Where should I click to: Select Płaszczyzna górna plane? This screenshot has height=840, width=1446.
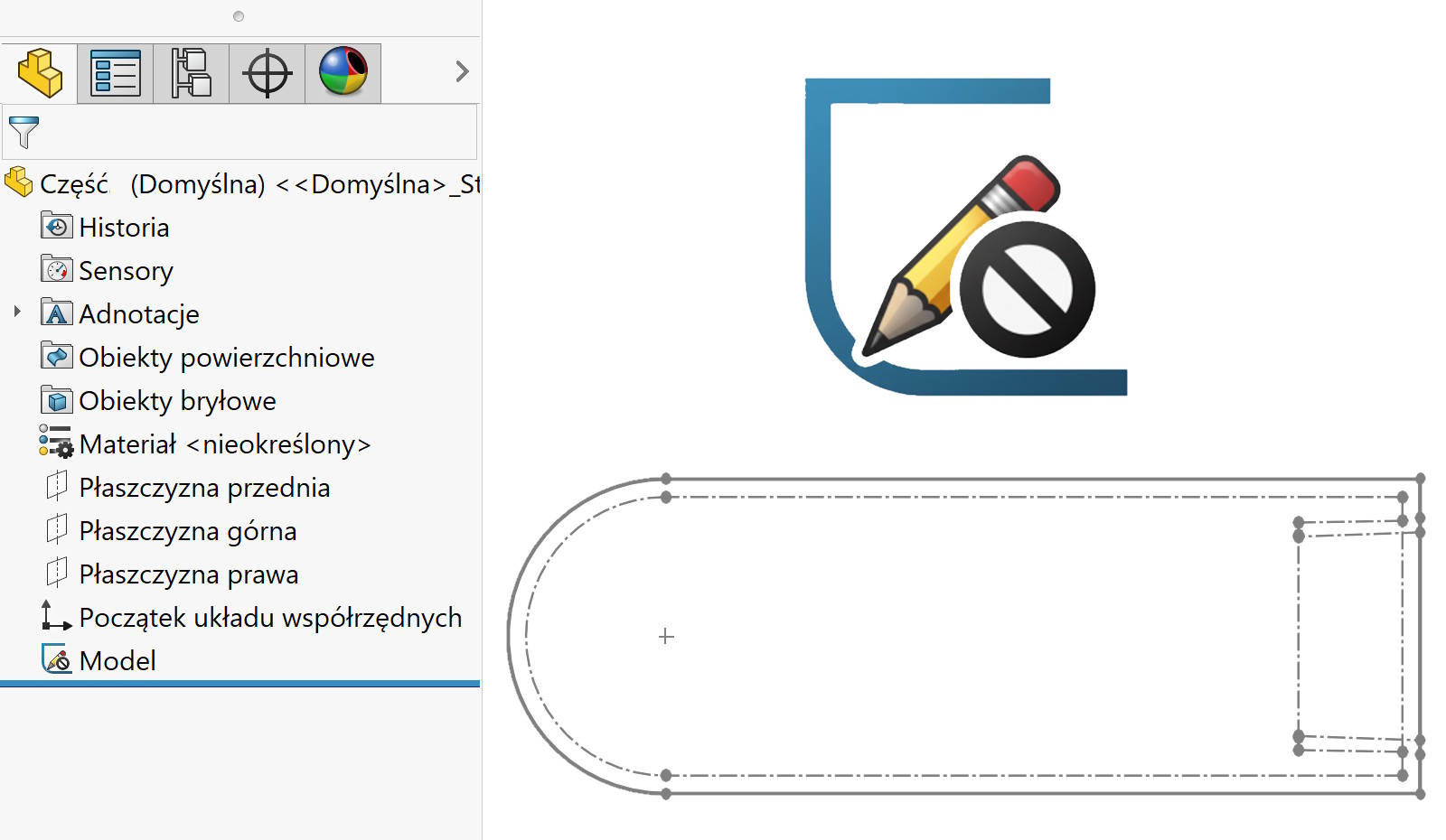tap(187, 531)
